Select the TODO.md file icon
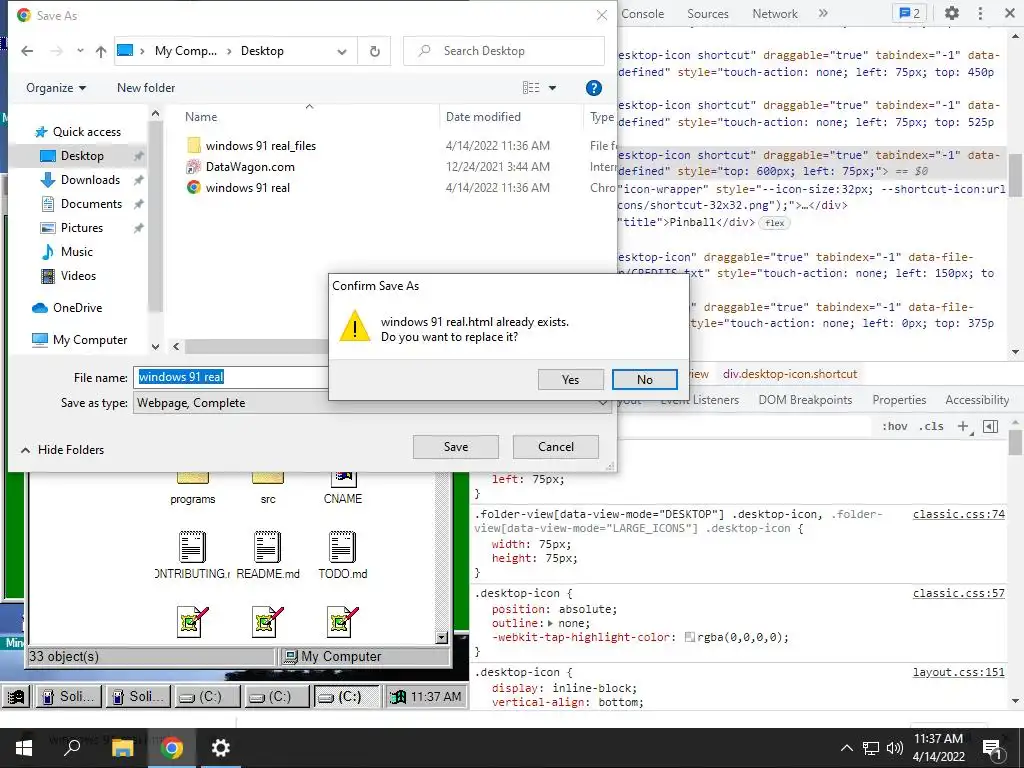Image resolution: width=1024 pixels, height=768 pixels. point(343,555)
